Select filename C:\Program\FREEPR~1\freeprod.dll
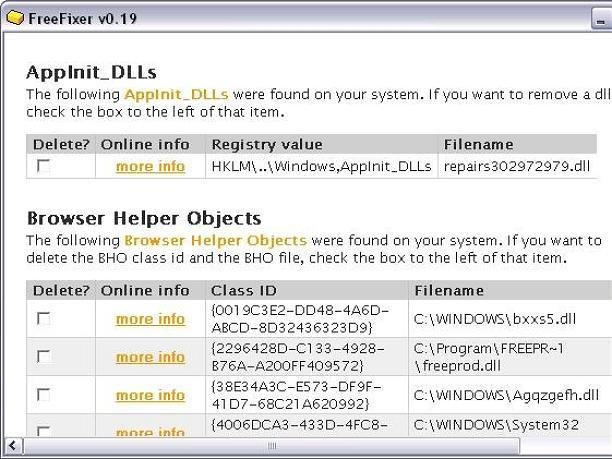The height and width of the screenshot is (459, 612). pyautogui.click(x=489, y=357)
